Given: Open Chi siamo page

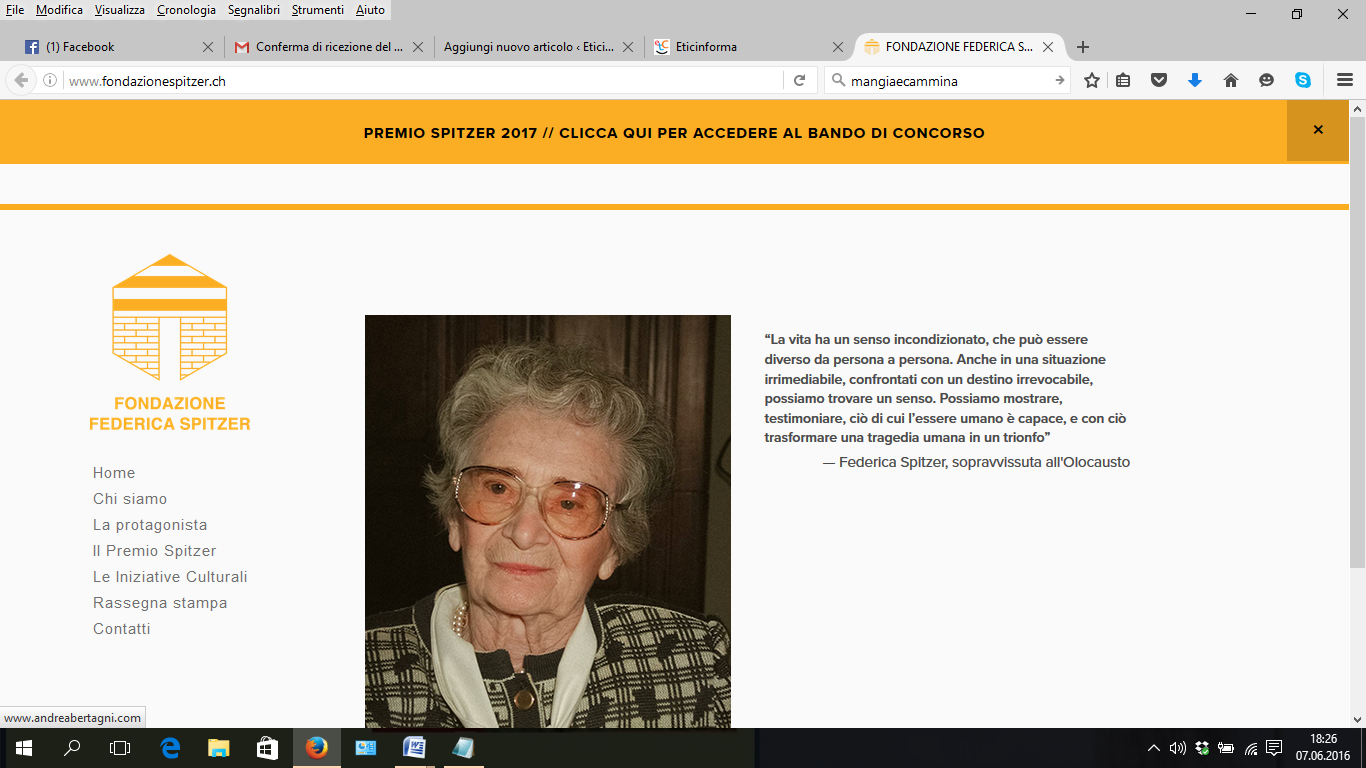Looking at the screenshot, I should [x=130, y=499].
